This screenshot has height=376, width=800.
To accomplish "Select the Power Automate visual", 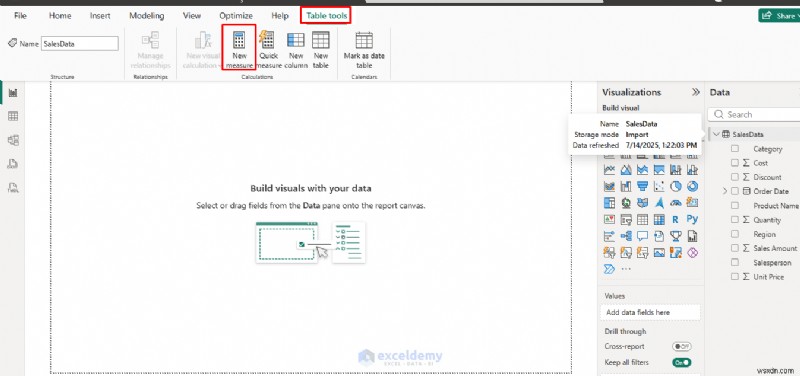I will (x=609, y=269).
